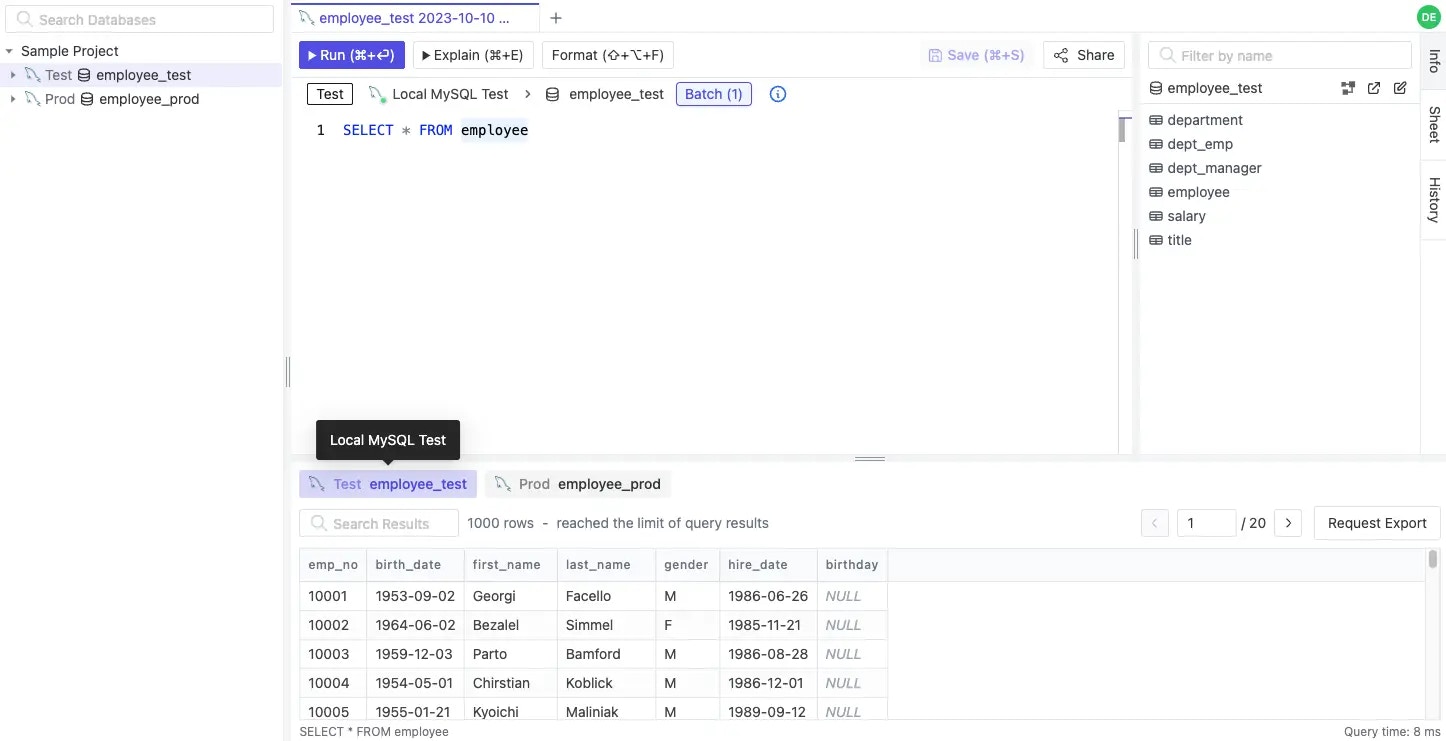Click the database icon next to employee_prod

[x=87, y=99]
